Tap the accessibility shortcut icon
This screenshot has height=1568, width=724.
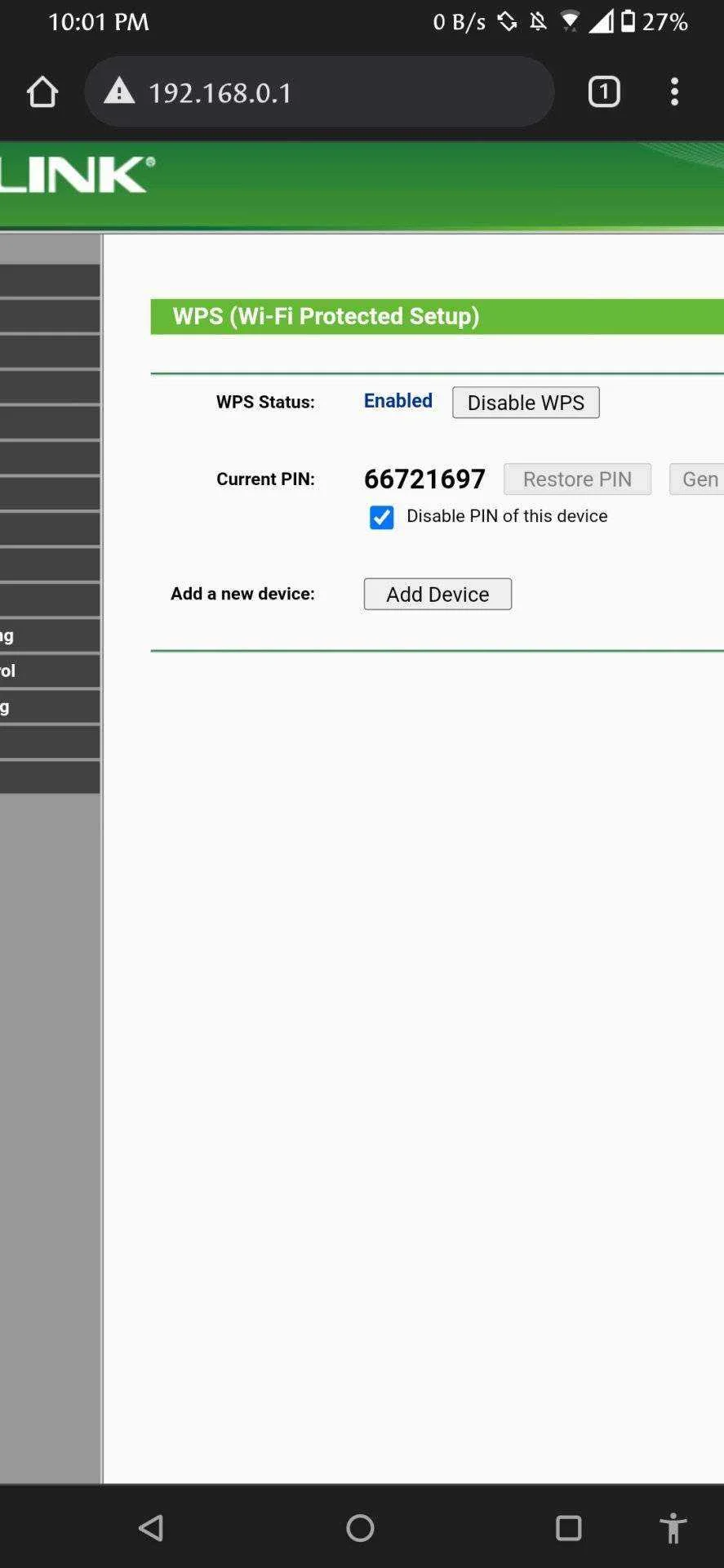(x=673, y=1528)
